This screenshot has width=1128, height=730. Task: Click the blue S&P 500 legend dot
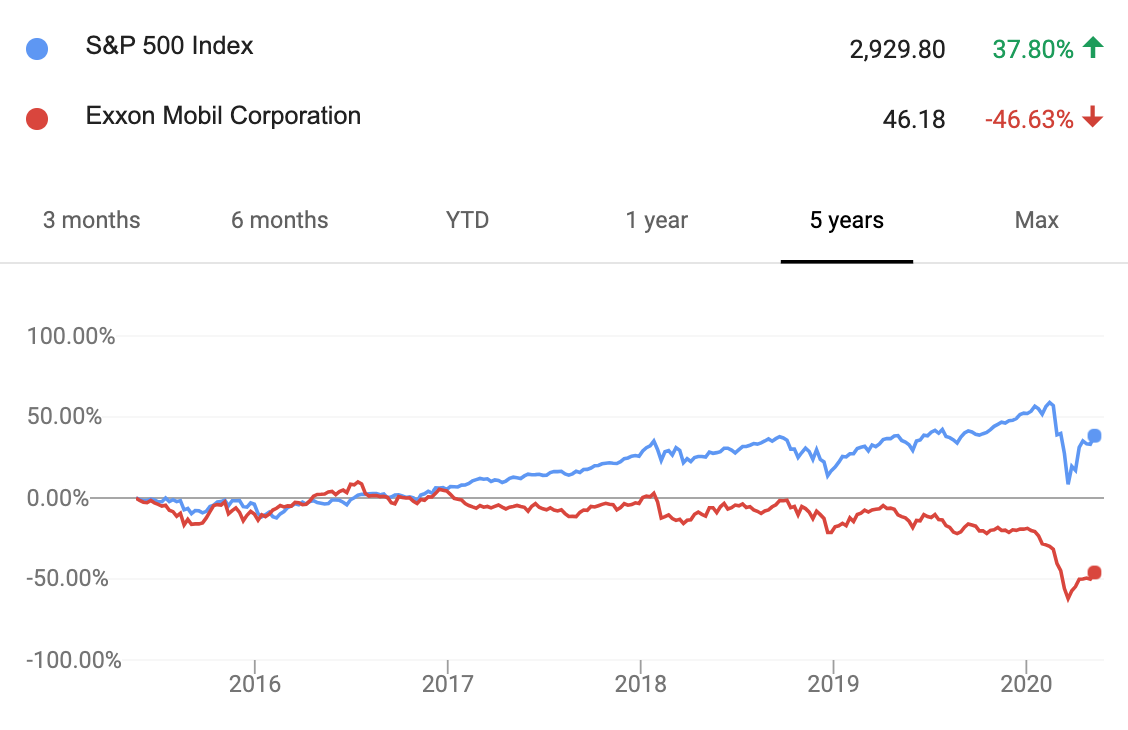click(x=37, y=49)
